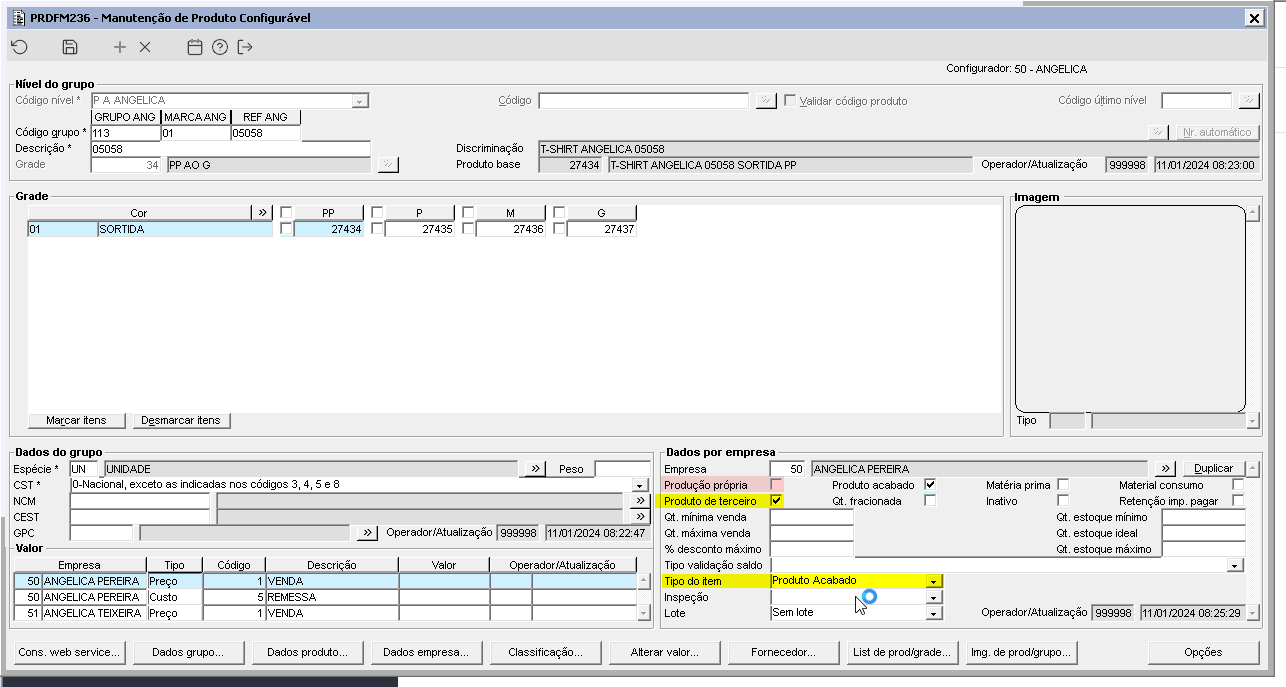Enable Material consumo checkbox
The width and height of the screenshot is (1286, 687).
tap(1238, 484)
